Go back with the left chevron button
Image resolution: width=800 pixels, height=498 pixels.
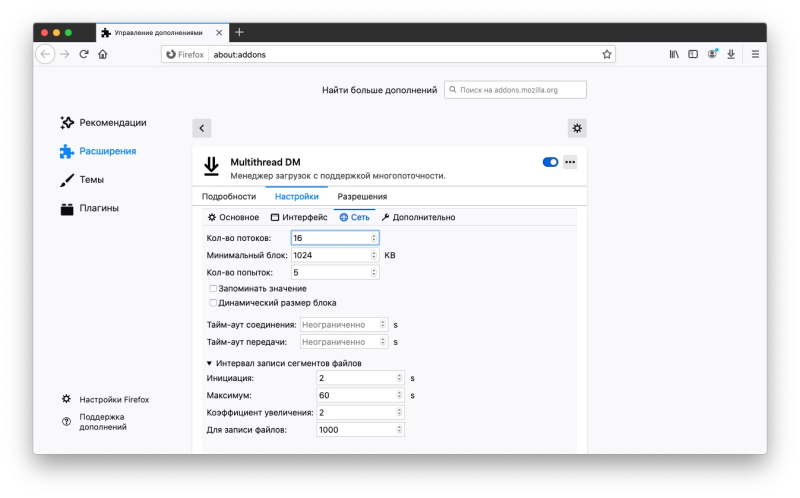pos(202,128)
